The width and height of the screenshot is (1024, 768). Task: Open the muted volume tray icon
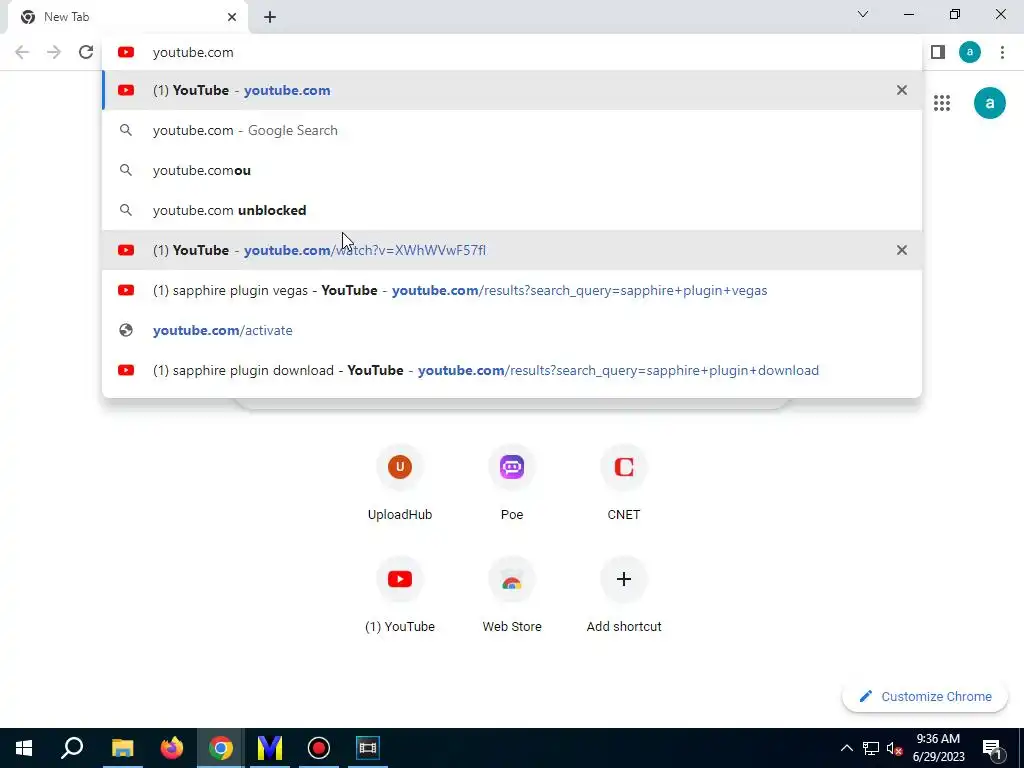[894, 748]
